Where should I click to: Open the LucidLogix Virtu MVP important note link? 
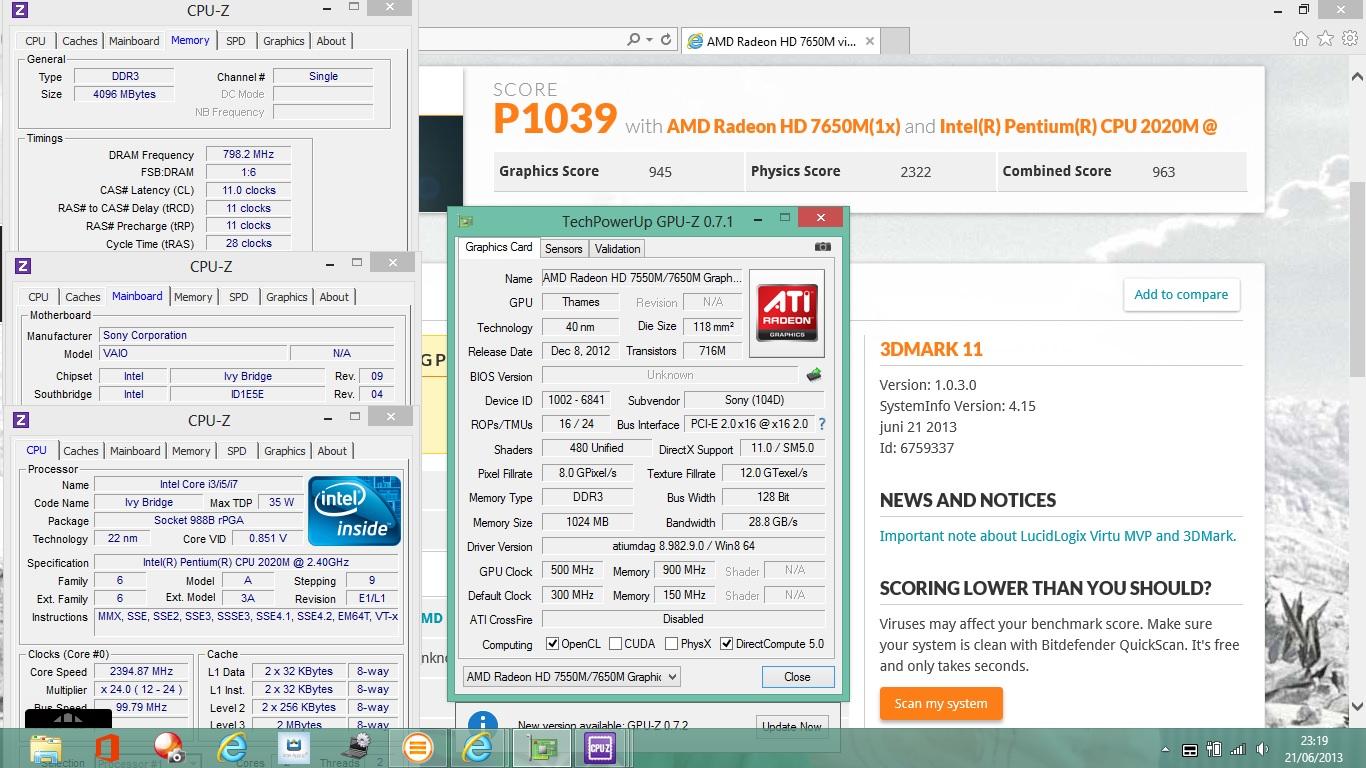click(x=1058, y=536)
